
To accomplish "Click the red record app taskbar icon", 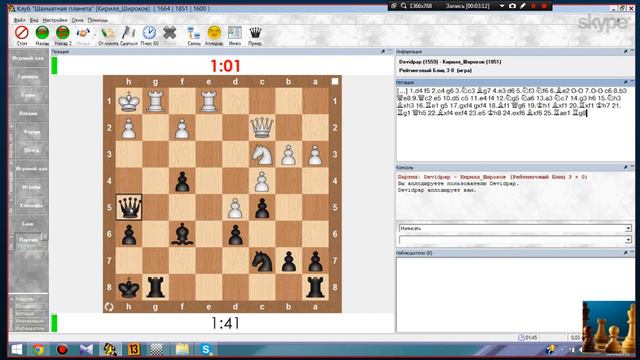I will tap(62, 349).
